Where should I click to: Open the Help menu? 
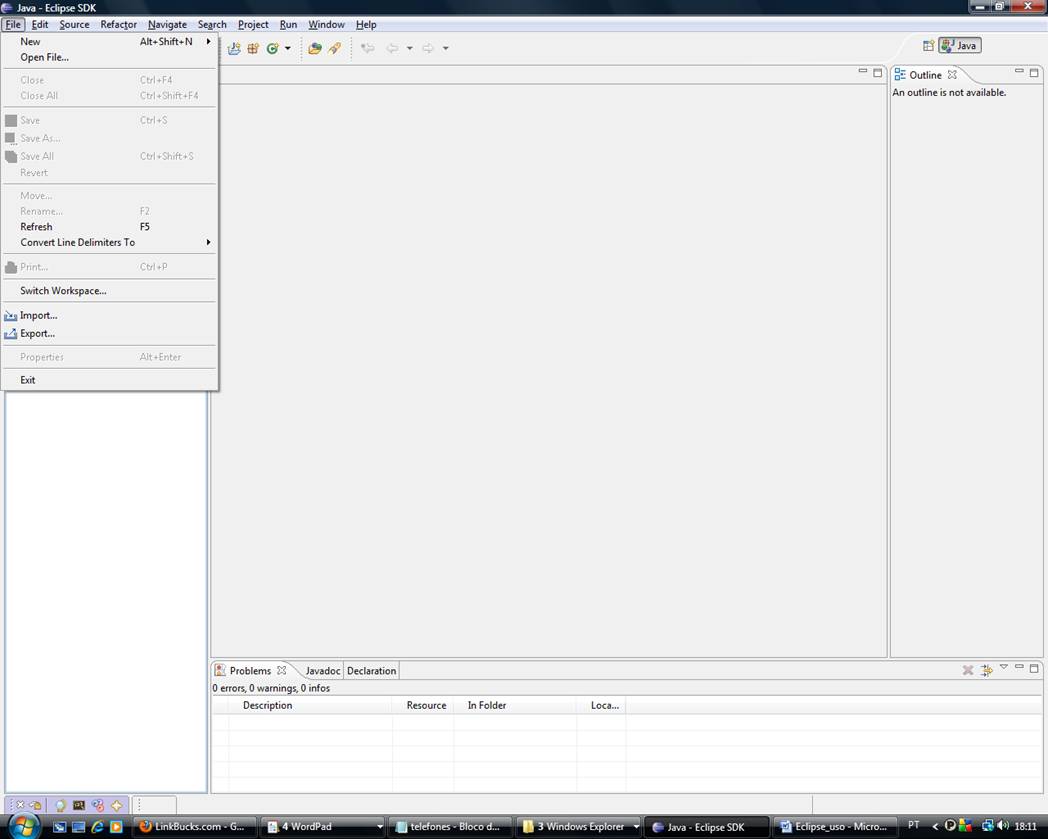[366, 25]
